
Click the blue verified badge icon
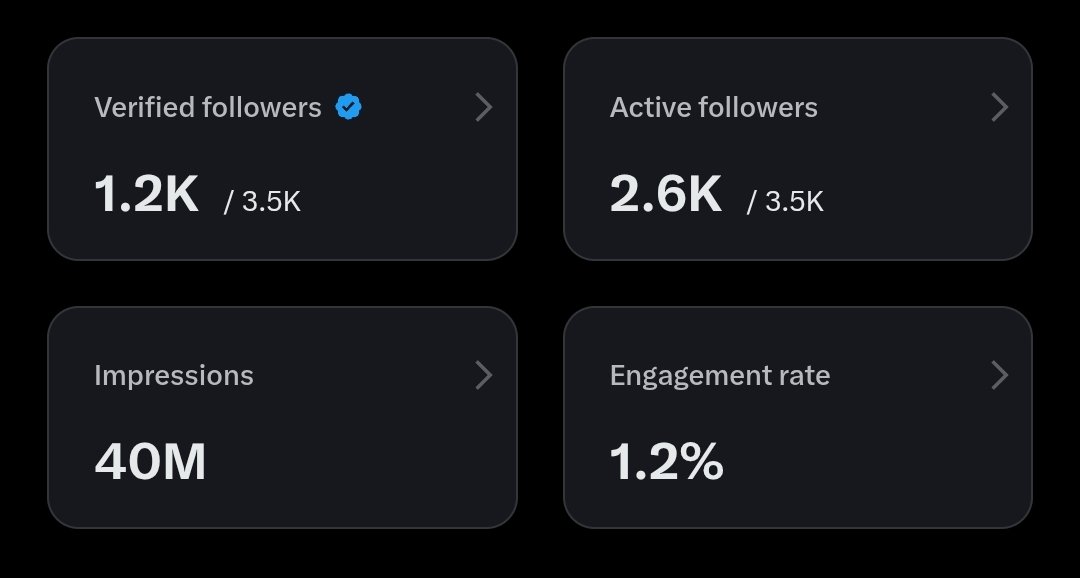tap(349, 107)
